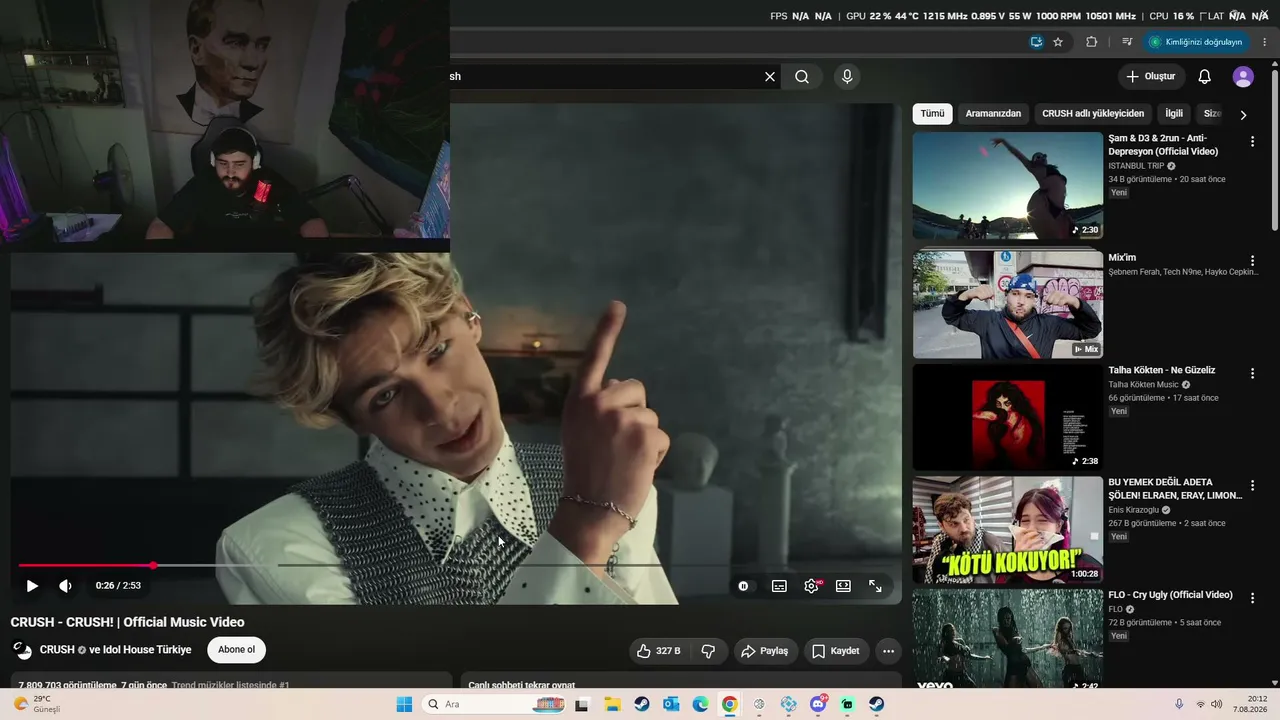The width and height of the screenshot is (1280, 720).
Task: Open the player settings gear
Action: coord(811,586)
